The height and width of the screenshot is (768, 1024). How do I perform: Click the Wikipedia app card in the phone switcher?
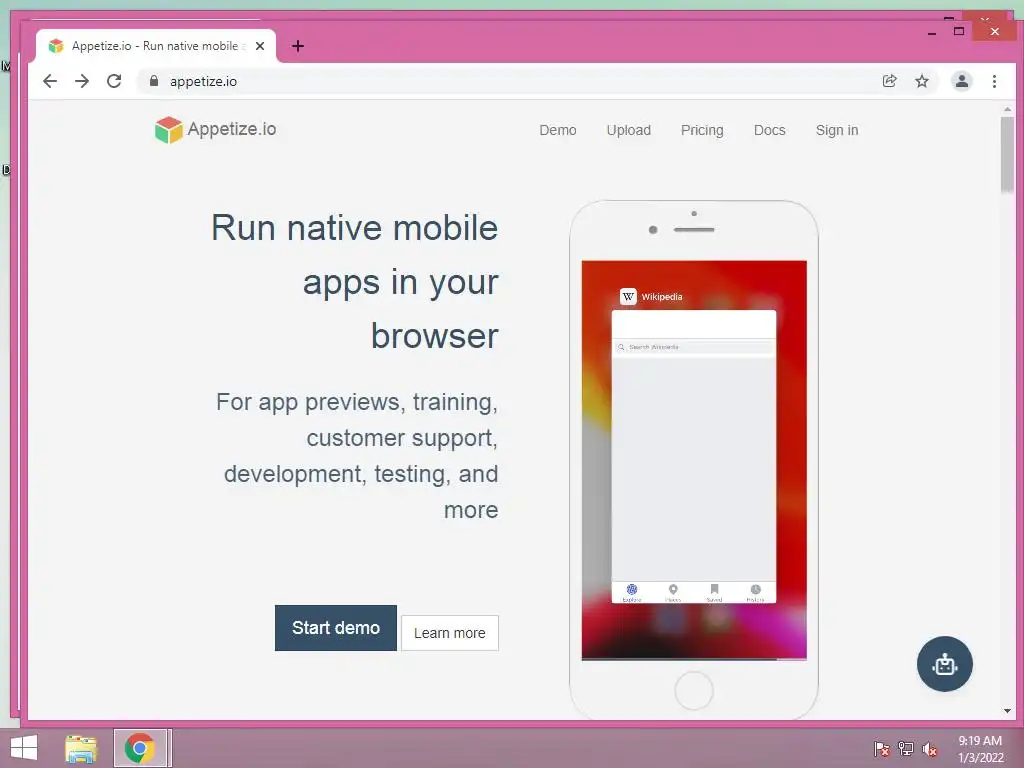[x=694, y=456]
